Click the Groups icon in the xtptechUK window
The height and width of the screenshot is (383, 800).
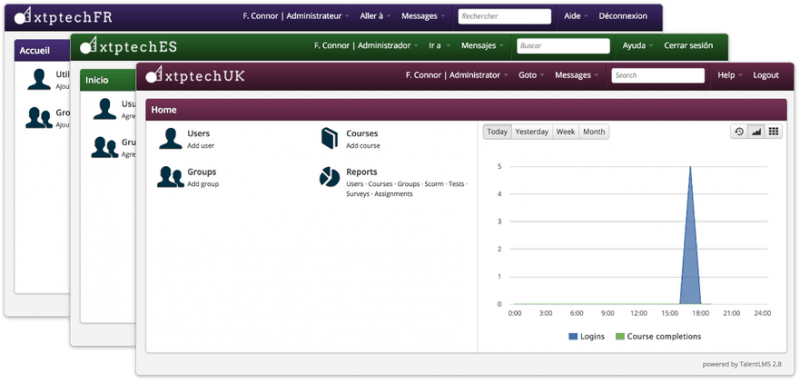click(x=170, y=177)
